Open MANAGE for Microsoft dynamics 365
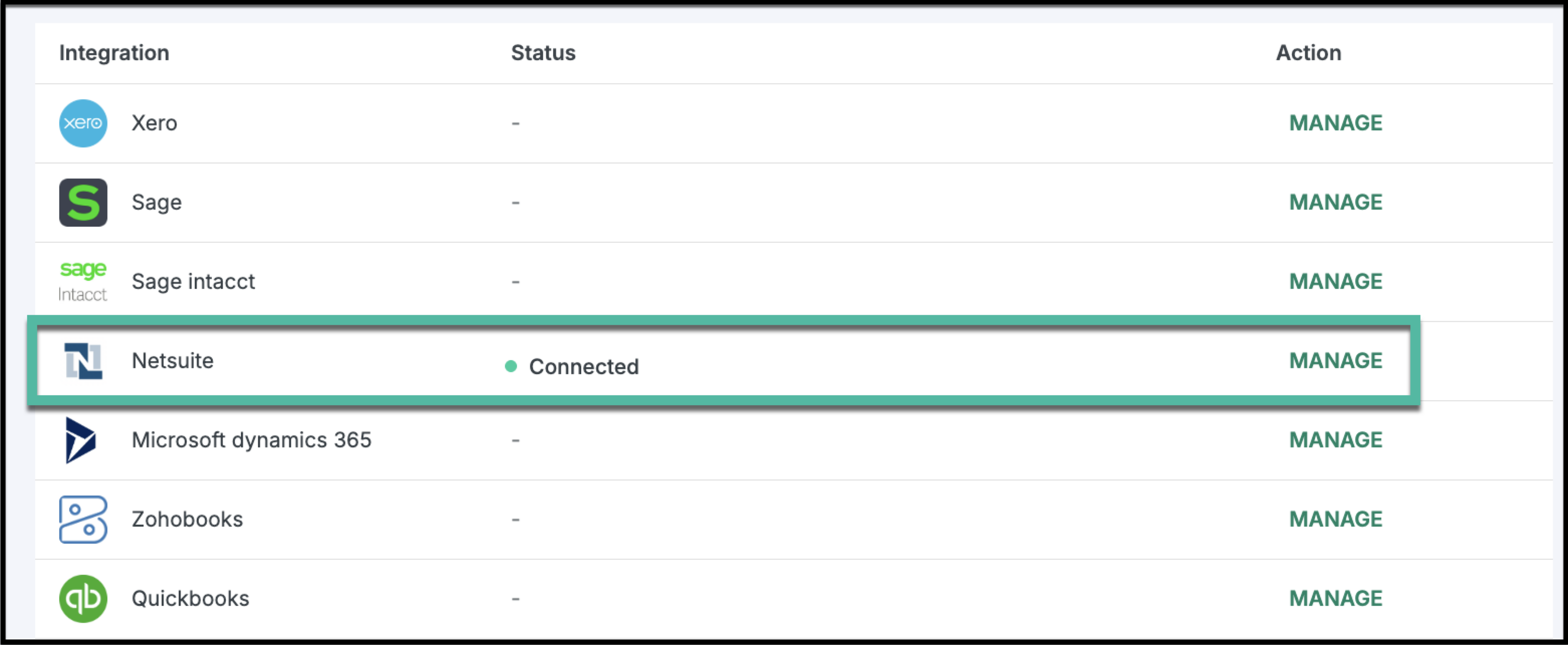Image resolution: width=1568 pixels, height=645 pixels. tap(1336, 439)
